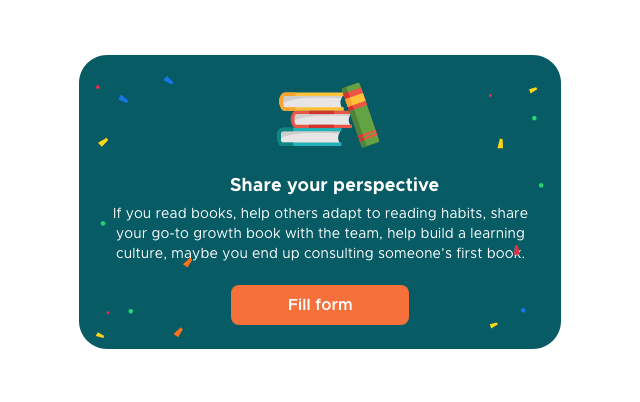This screenshot has width=640, height=402.
Task: Click the Share your perspective heading
Action: [x=334, y=185]
